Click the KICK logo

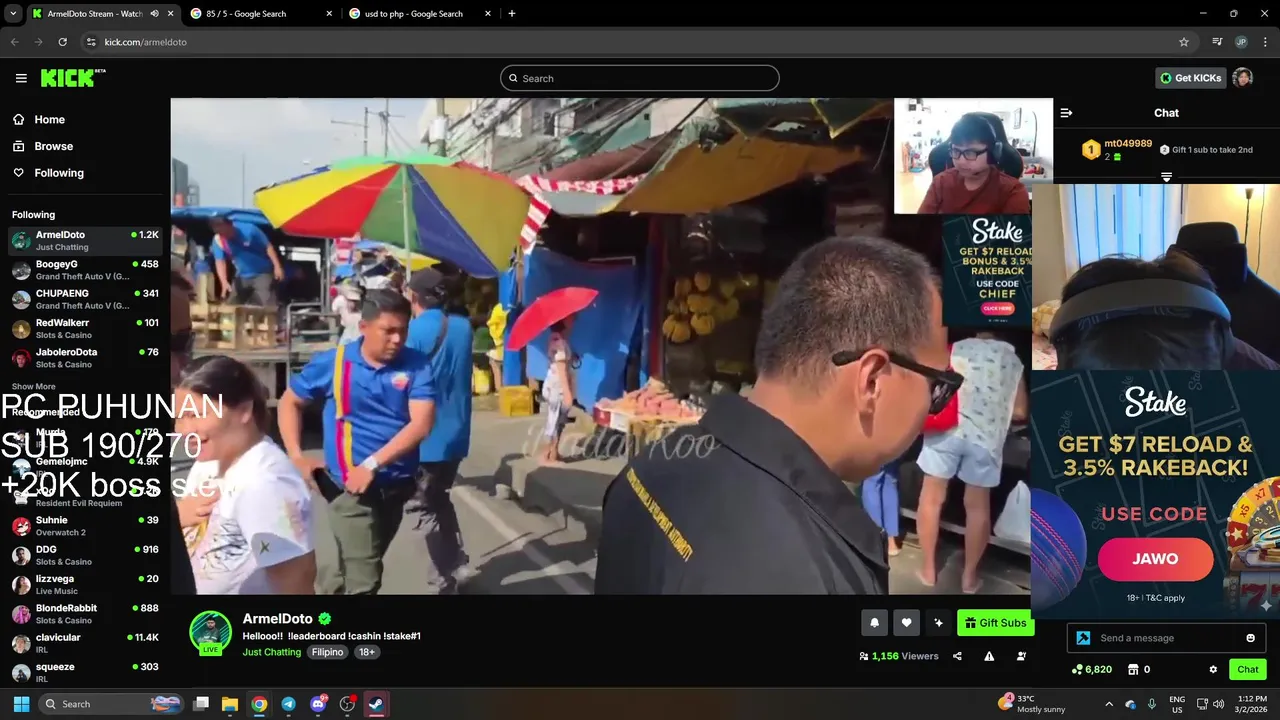pyautogui.click(x=72, y=78)
